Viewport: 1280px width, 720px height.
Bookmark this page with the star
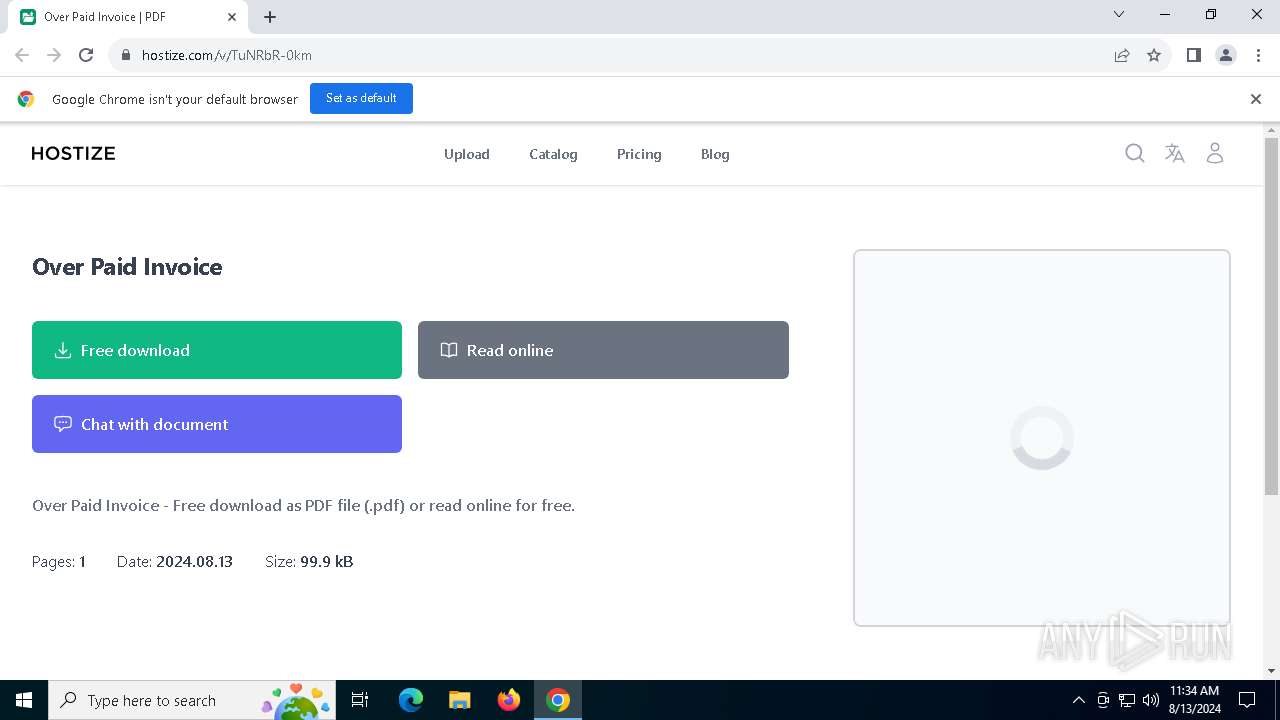1154,55
